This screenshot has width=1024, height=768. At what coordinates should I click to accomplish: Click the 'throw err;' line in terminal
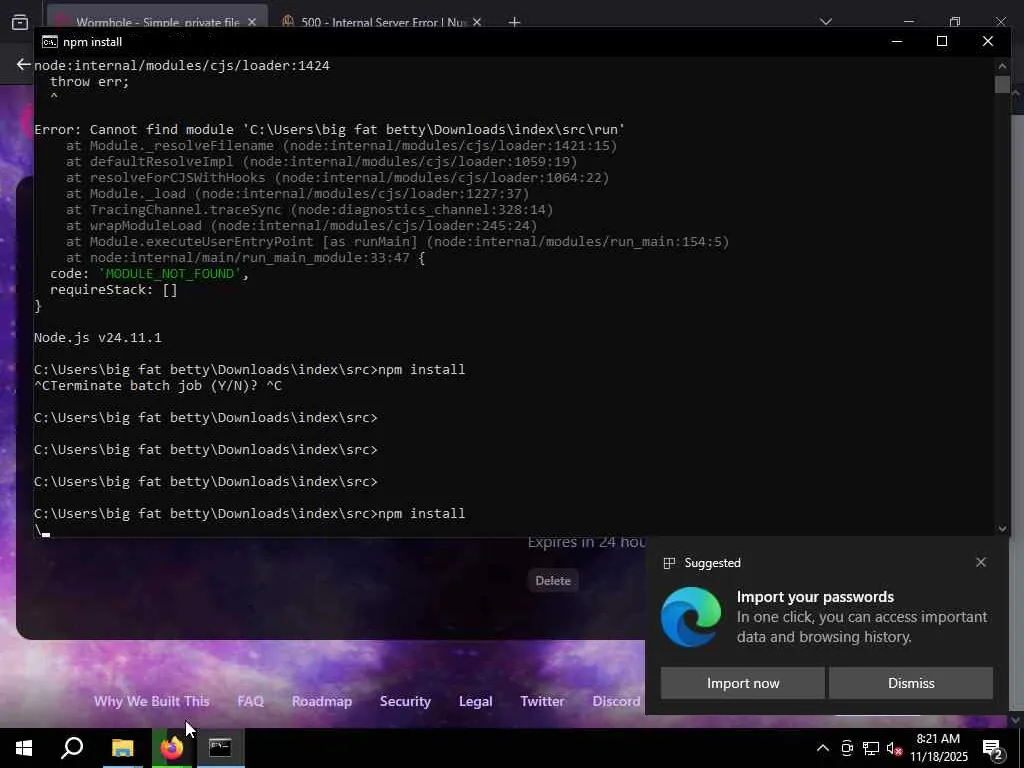[89, 82]
